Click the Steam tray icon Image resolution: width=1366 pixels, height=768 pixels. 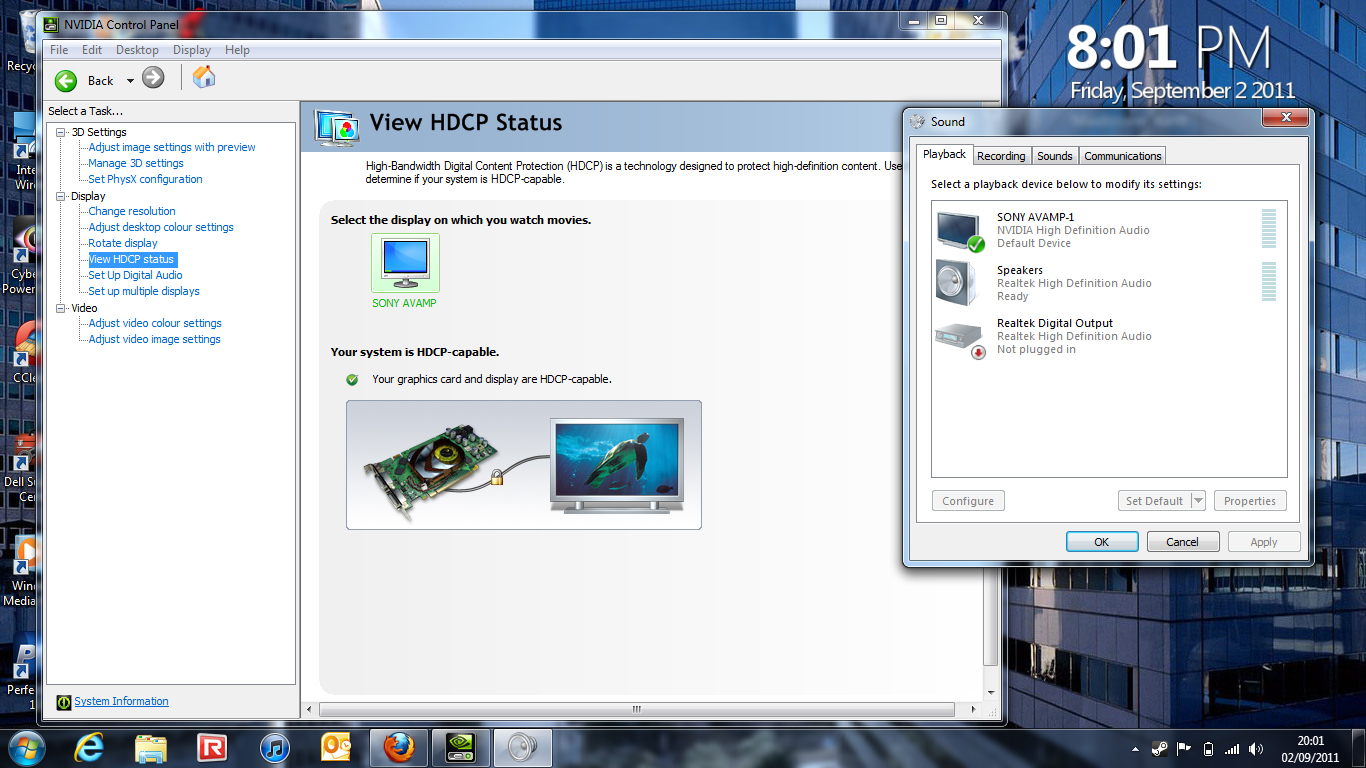1160,748
